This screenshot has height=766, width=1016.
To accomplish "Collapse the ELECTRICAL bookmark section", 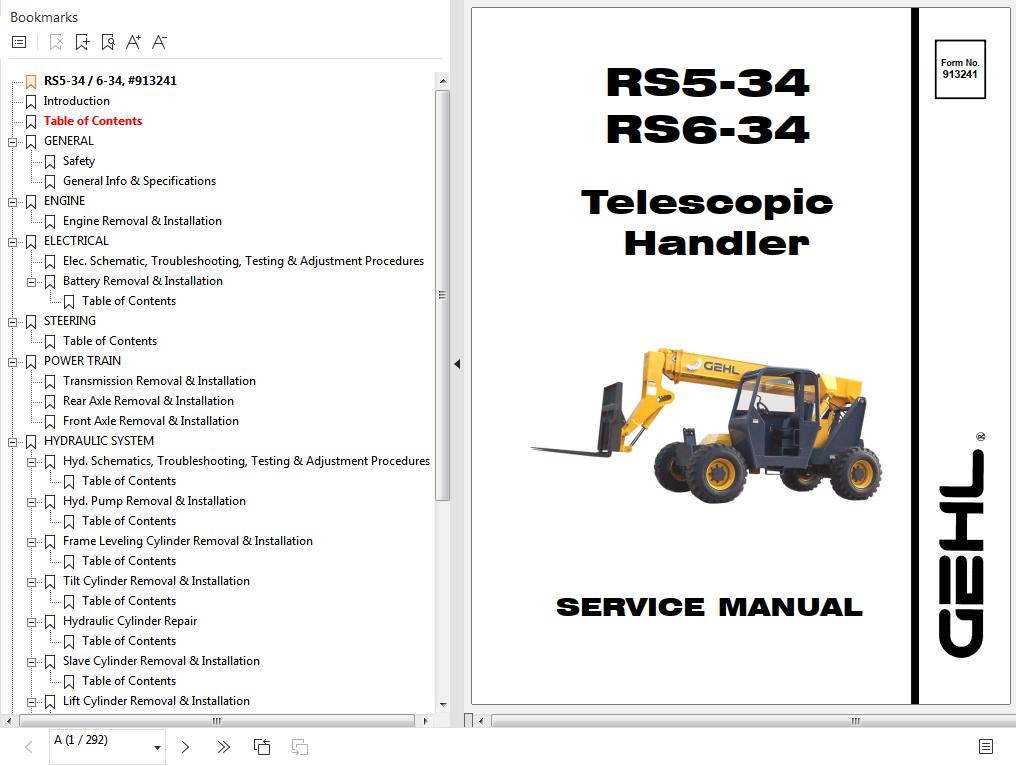I will tap(12, 242).
